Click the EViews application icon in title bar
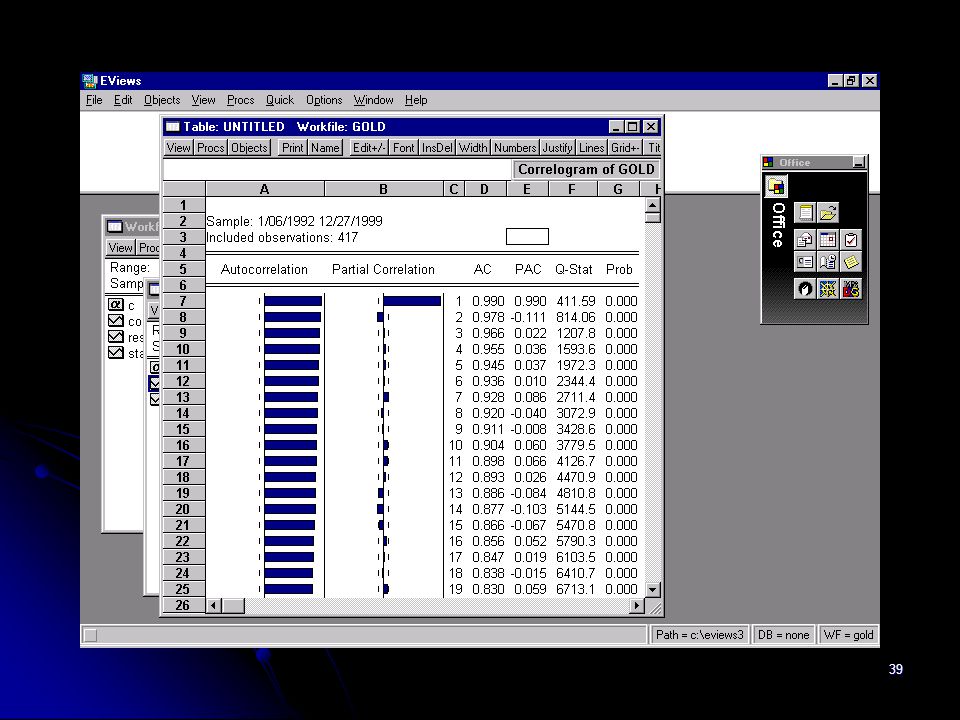This screenshot has height=720, width=960. (90, 81)
